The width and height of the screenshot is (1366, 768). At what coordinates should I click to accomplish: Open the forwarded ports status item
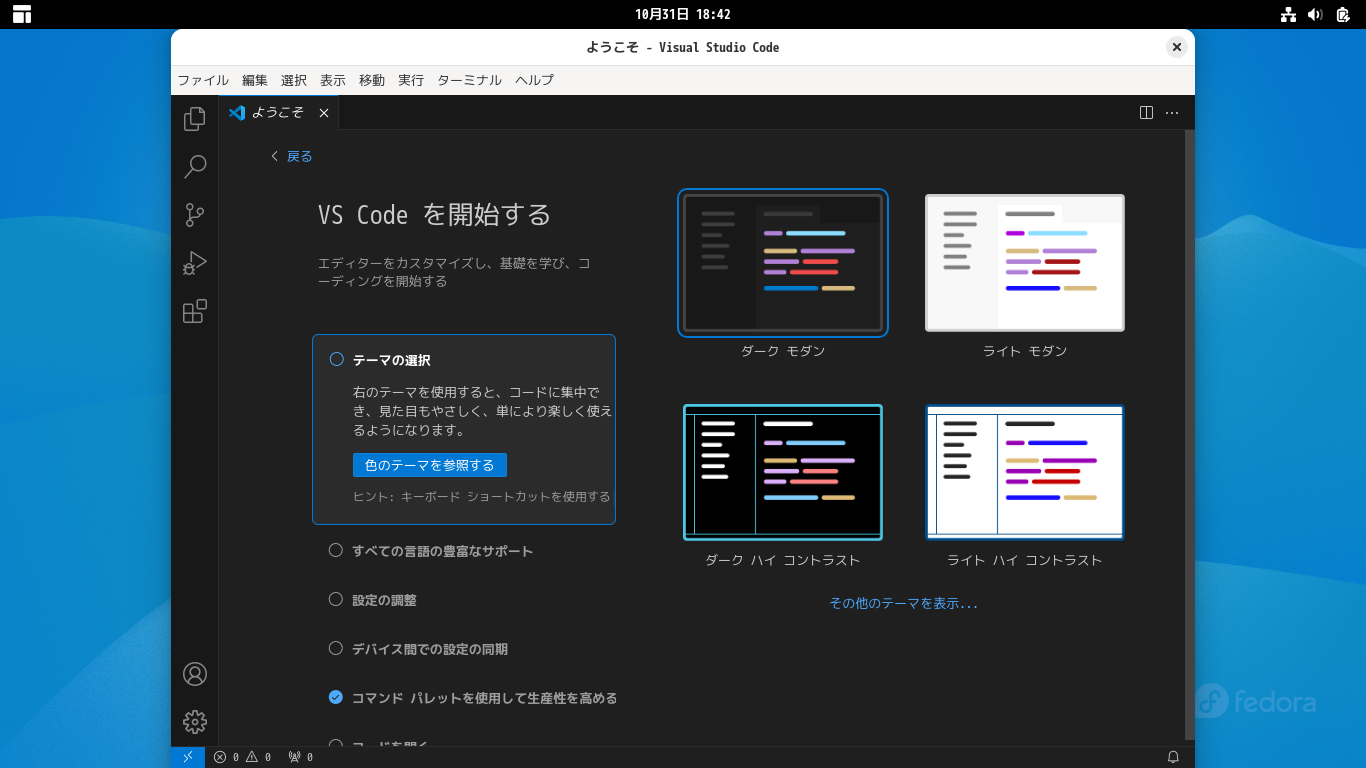(x=300, y=757)
